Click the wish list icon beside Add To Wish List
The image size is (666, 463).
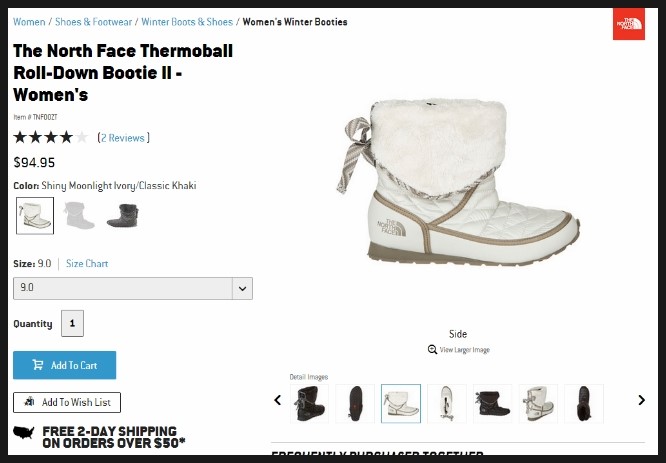[29, 401]
